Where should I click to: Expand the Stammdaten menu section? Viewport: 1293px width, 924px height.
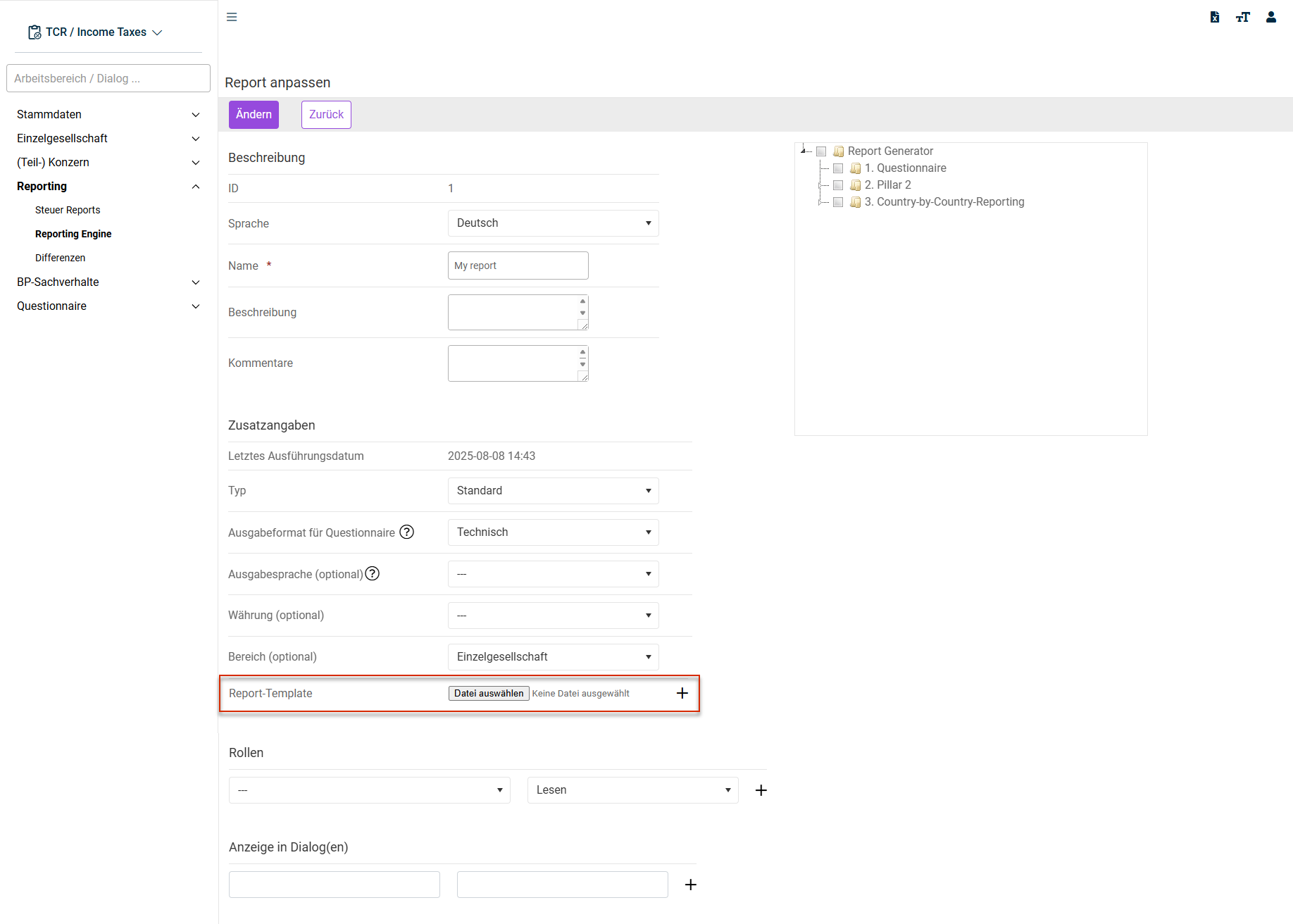tap(108, 114)
